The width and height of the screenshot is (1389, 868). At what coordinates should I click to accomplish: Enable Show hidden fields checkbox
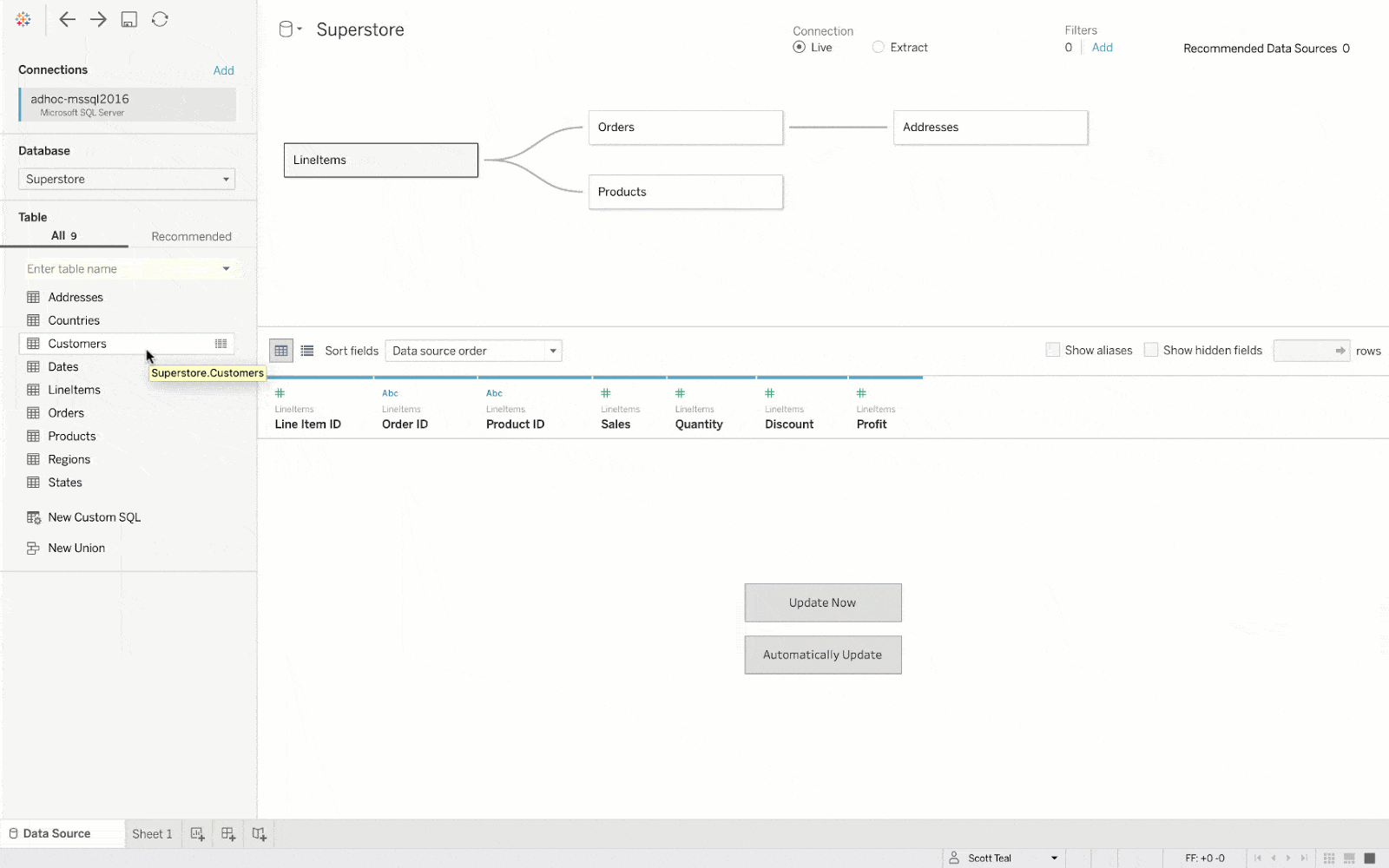[x=1151, y=351]
